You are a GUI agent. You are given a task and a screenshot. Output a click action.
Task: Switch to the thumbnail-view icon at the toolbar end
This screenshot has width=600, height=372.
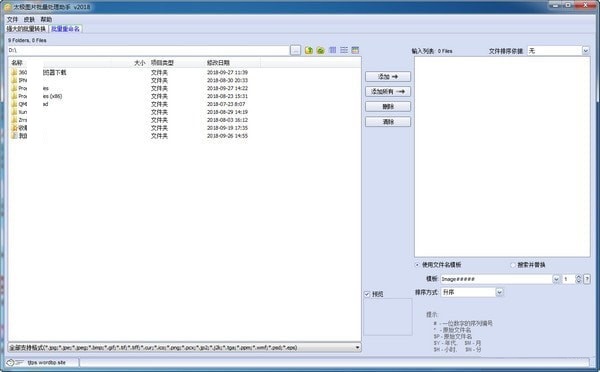coord(355,50)
